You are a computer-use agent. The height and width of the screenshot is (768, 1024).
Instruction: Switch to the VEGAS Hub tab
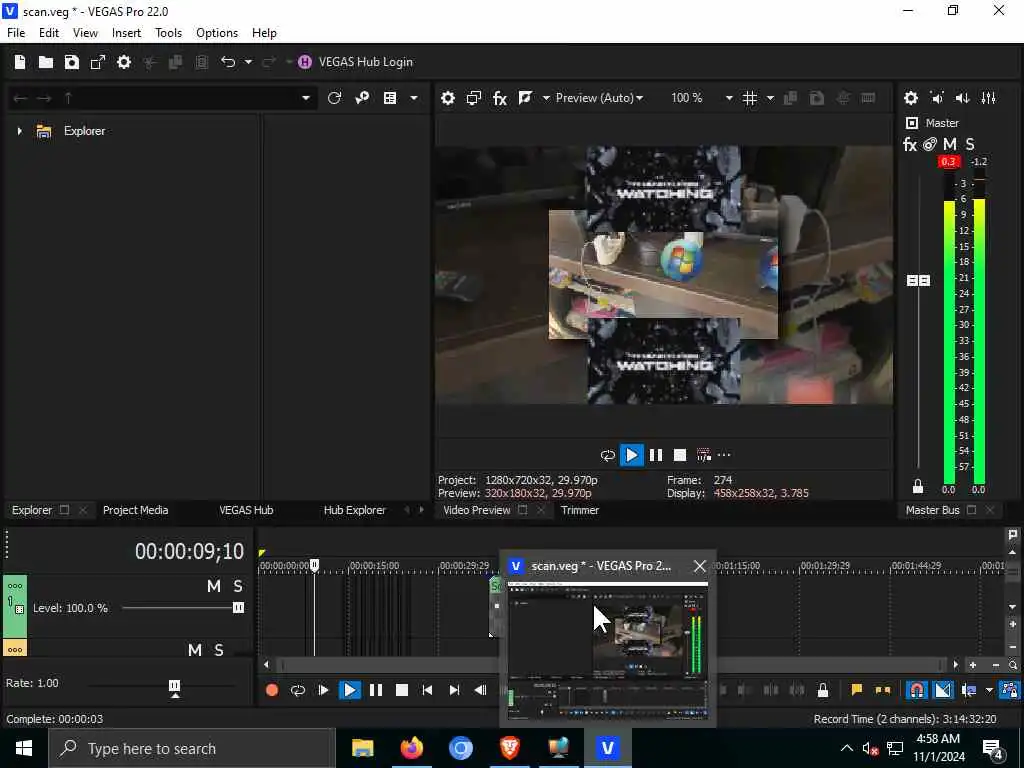246,510
